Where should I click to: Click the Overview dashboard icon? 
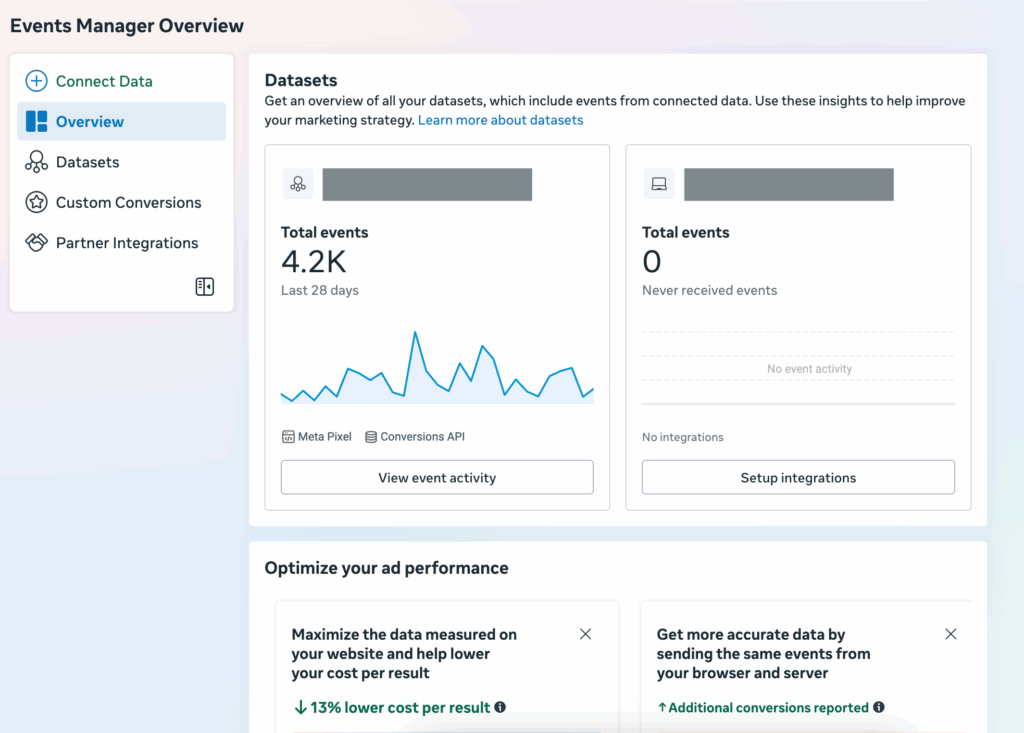pyautogui.click(x=36, y=122)
